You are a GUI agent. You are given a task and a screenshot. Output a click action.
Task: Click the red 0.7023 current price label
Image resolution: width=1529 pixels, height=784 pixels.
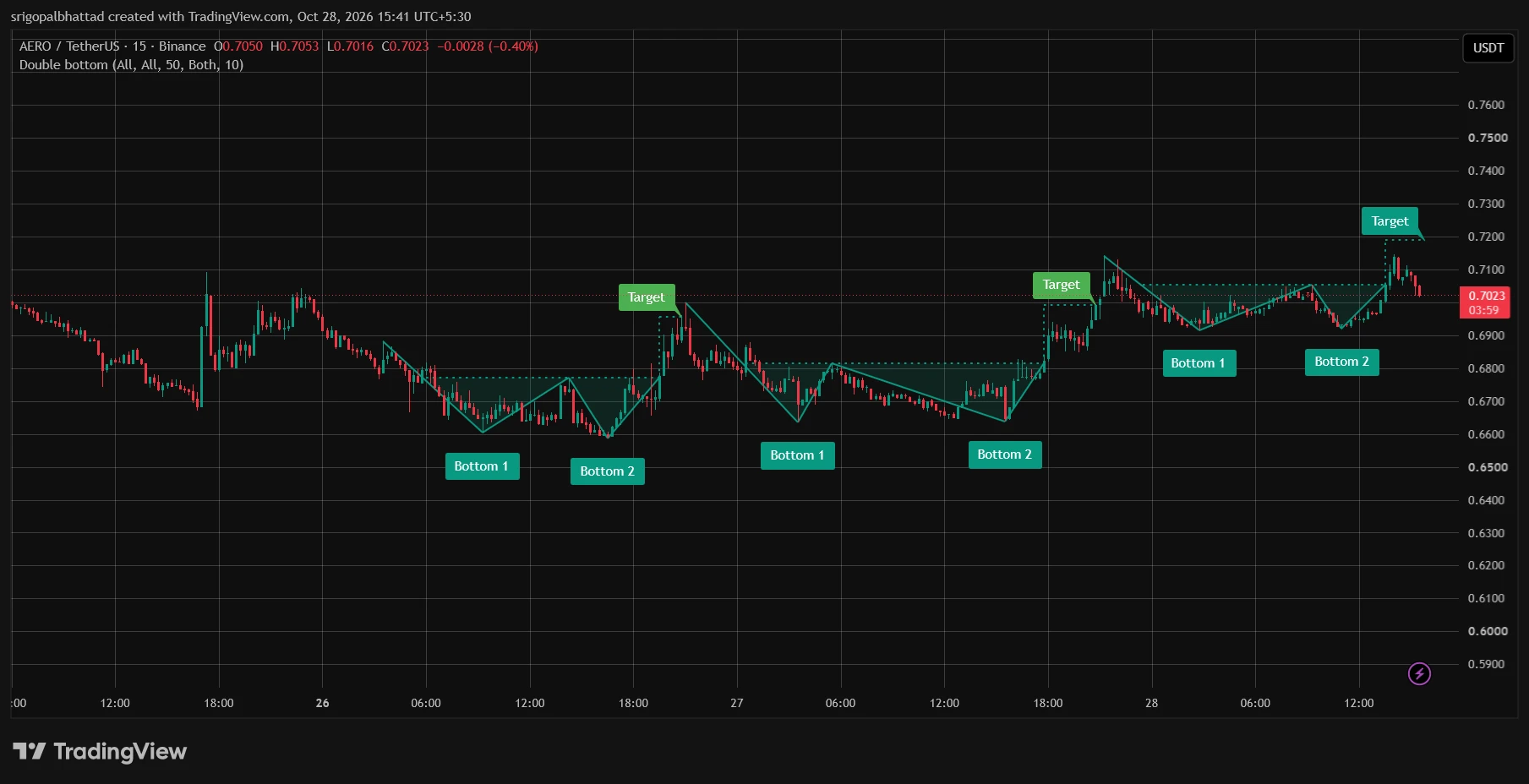(x=1486, y=302)
